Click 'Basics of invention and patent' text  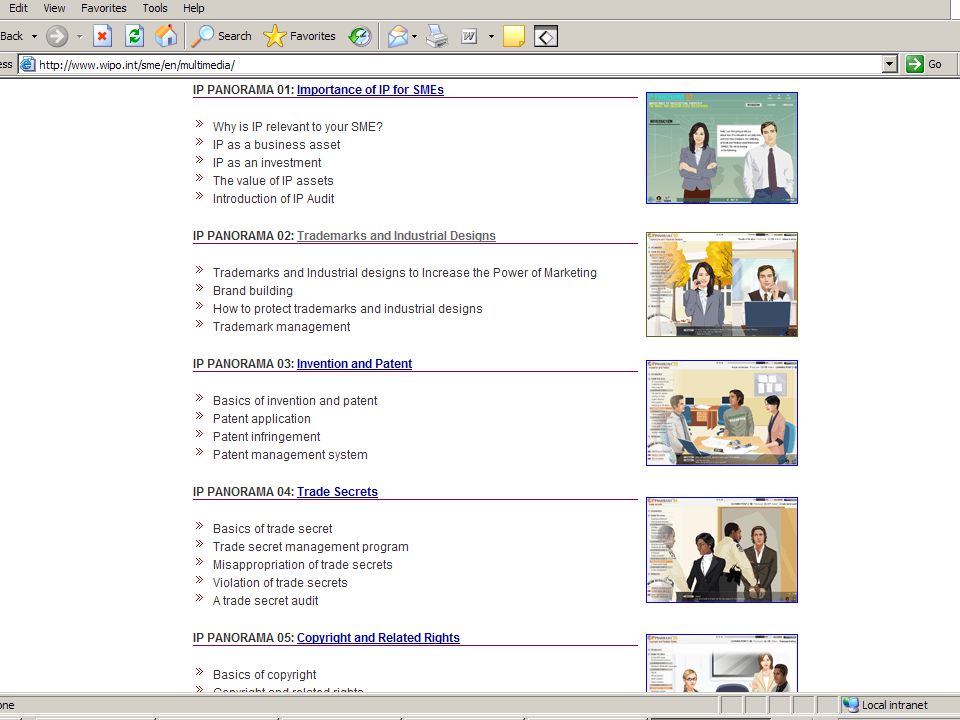pyautogui.click(x=295, y=400)
